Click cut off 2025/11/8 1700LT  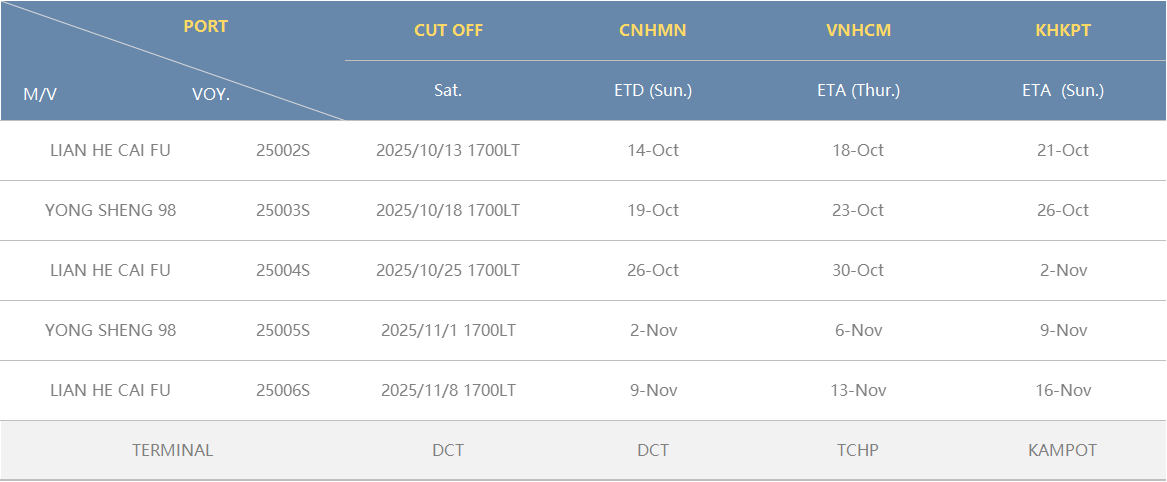click(448, 390)
